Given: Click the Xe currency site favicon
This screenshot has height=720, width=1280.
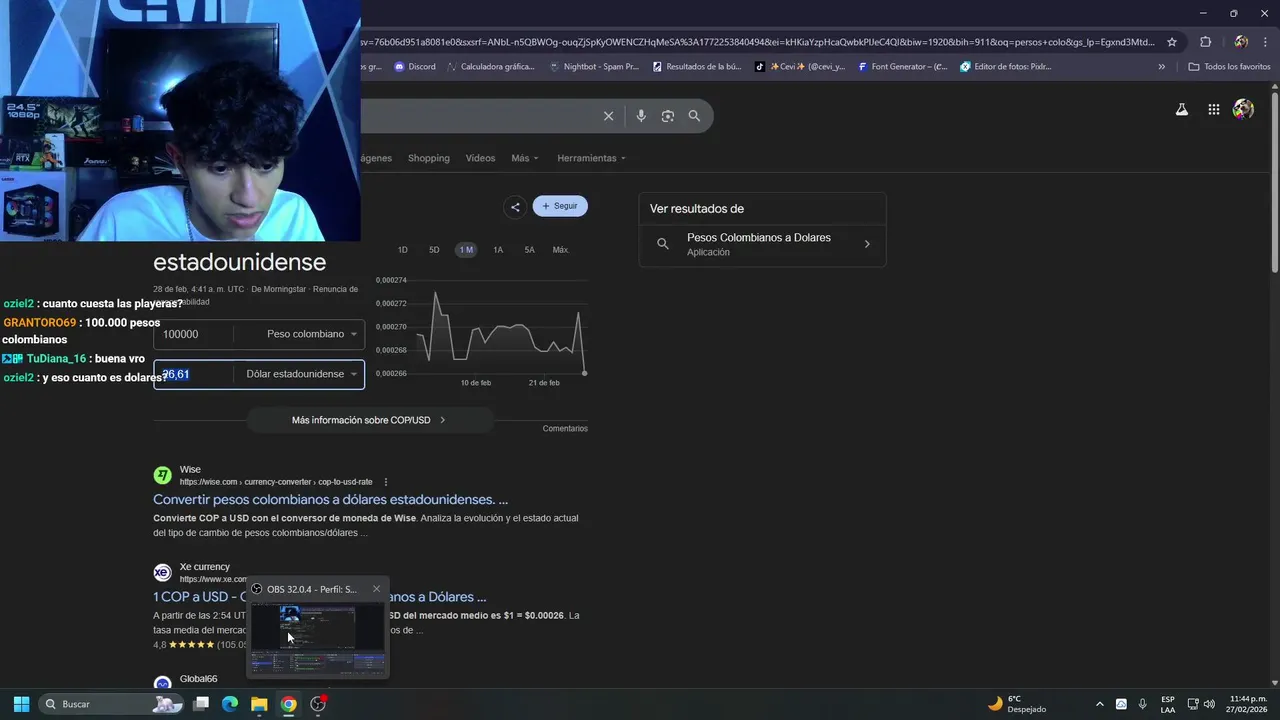Looking at the screenshot, I should coord(162,573).
